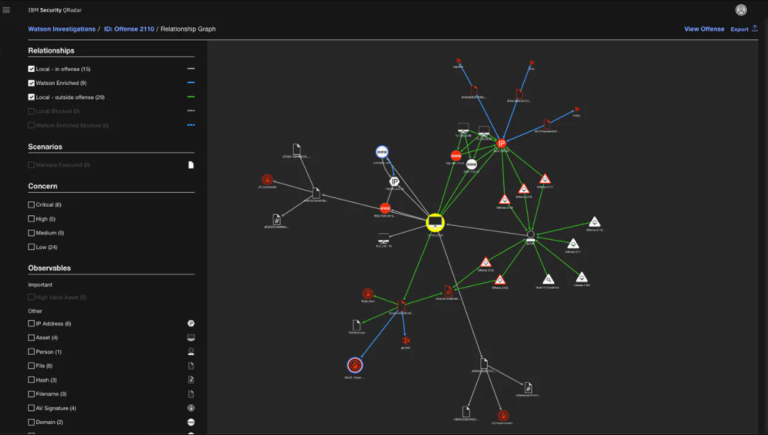The height and width of the screenshot is (435, 768).
Task: Click the AV Signature legend icon
Action: 191,408
